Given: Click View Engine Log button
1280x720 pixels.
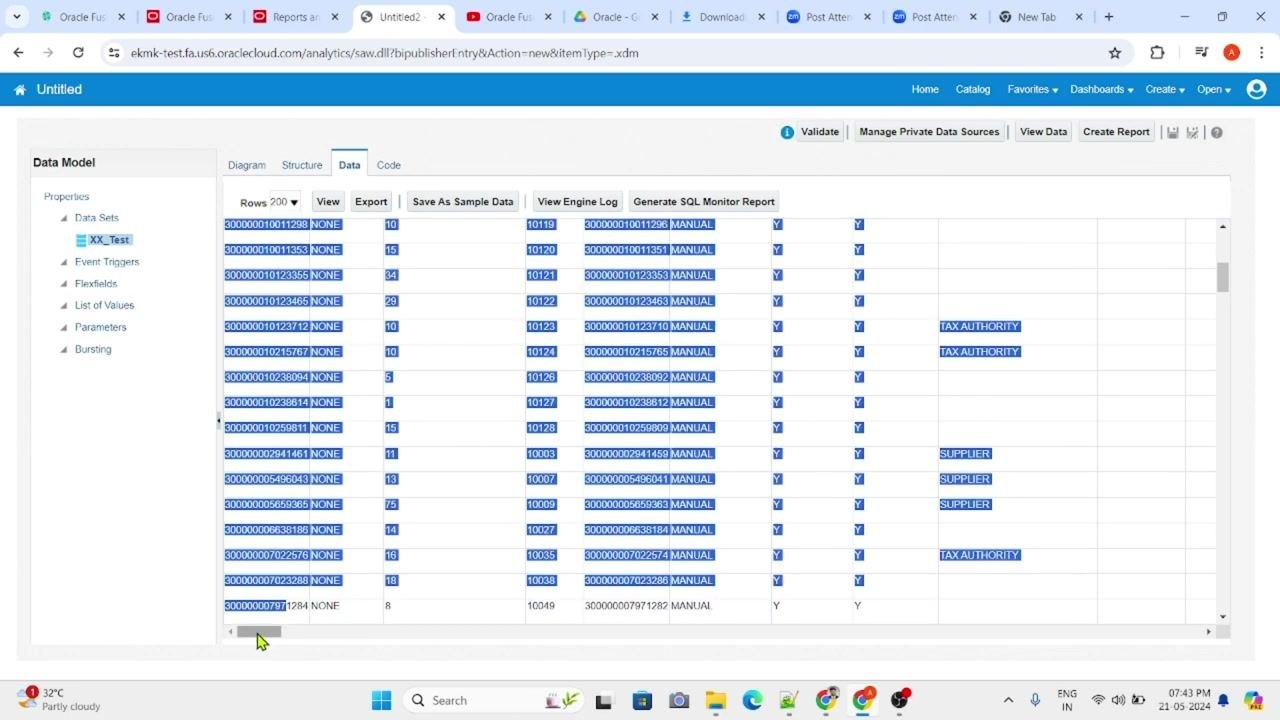Looking at the screenshot, I should point(578,202).
